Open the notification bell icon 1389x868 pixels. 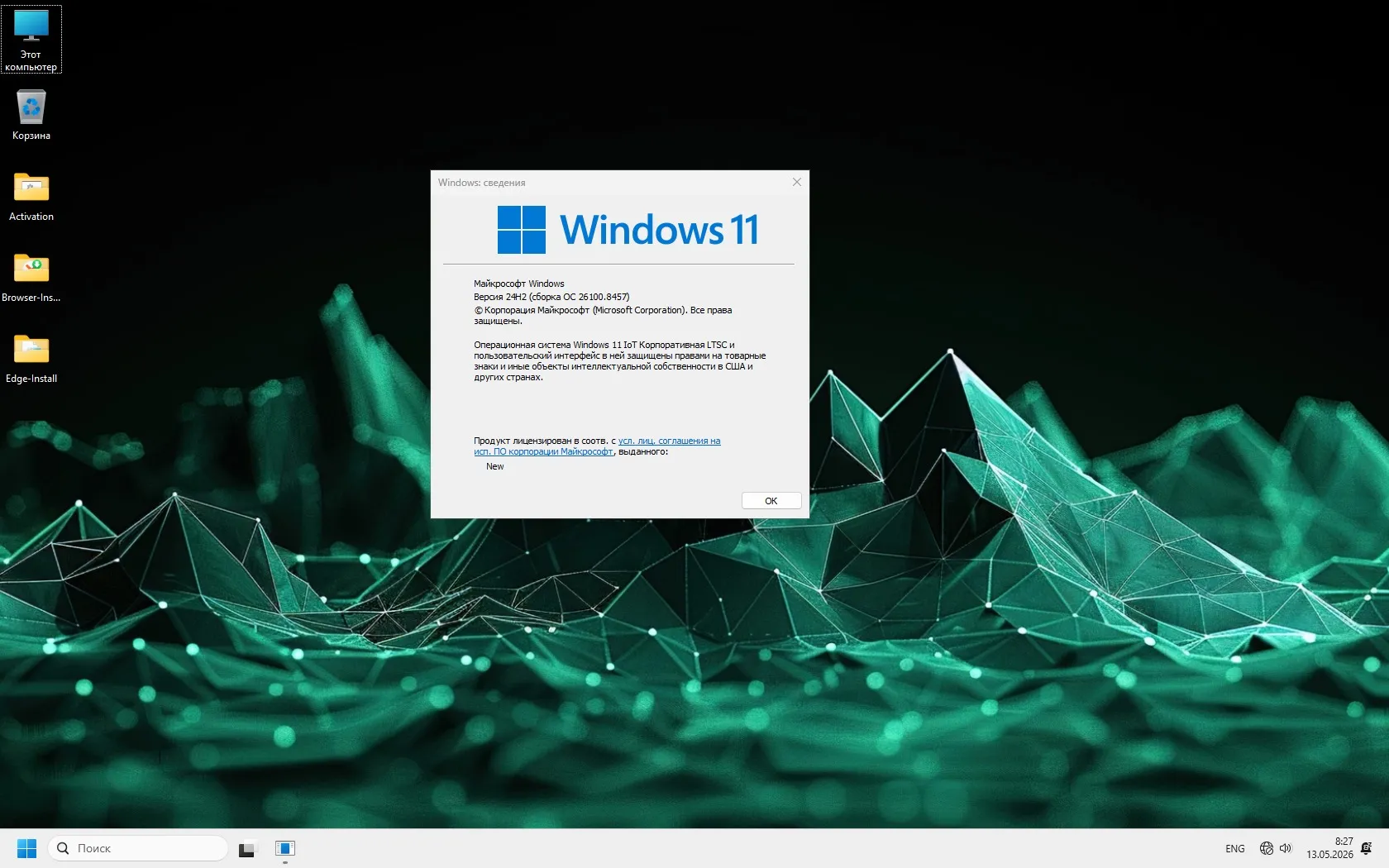(1367, 848)
